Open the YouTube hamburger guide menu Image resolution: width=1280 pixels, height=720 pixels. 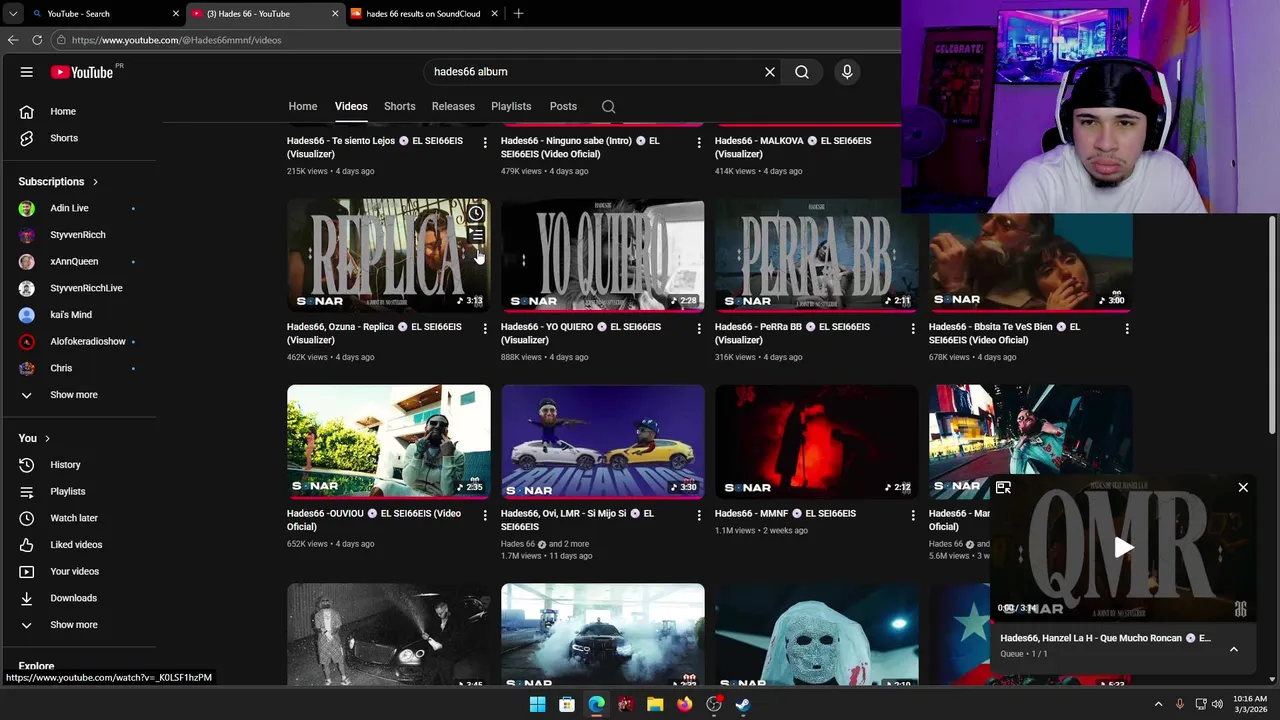(x=27, y=72)
